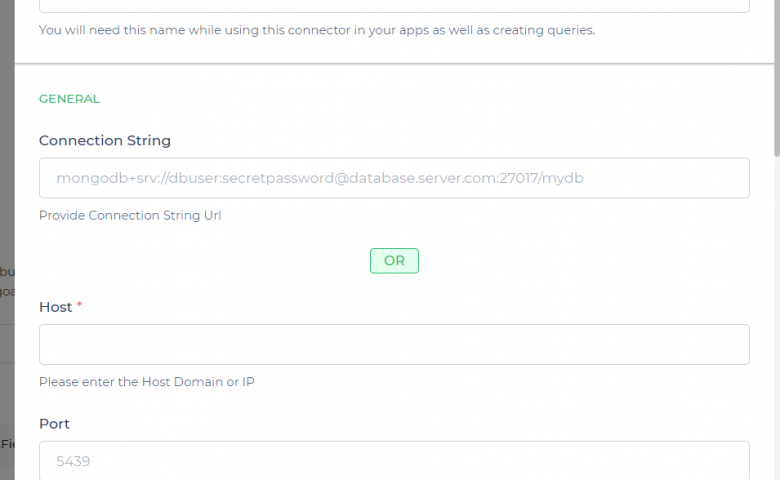Click the 'Please enter the Host Domain' hint
Viewport: 780px width, 480px height.
coord(146,381)
